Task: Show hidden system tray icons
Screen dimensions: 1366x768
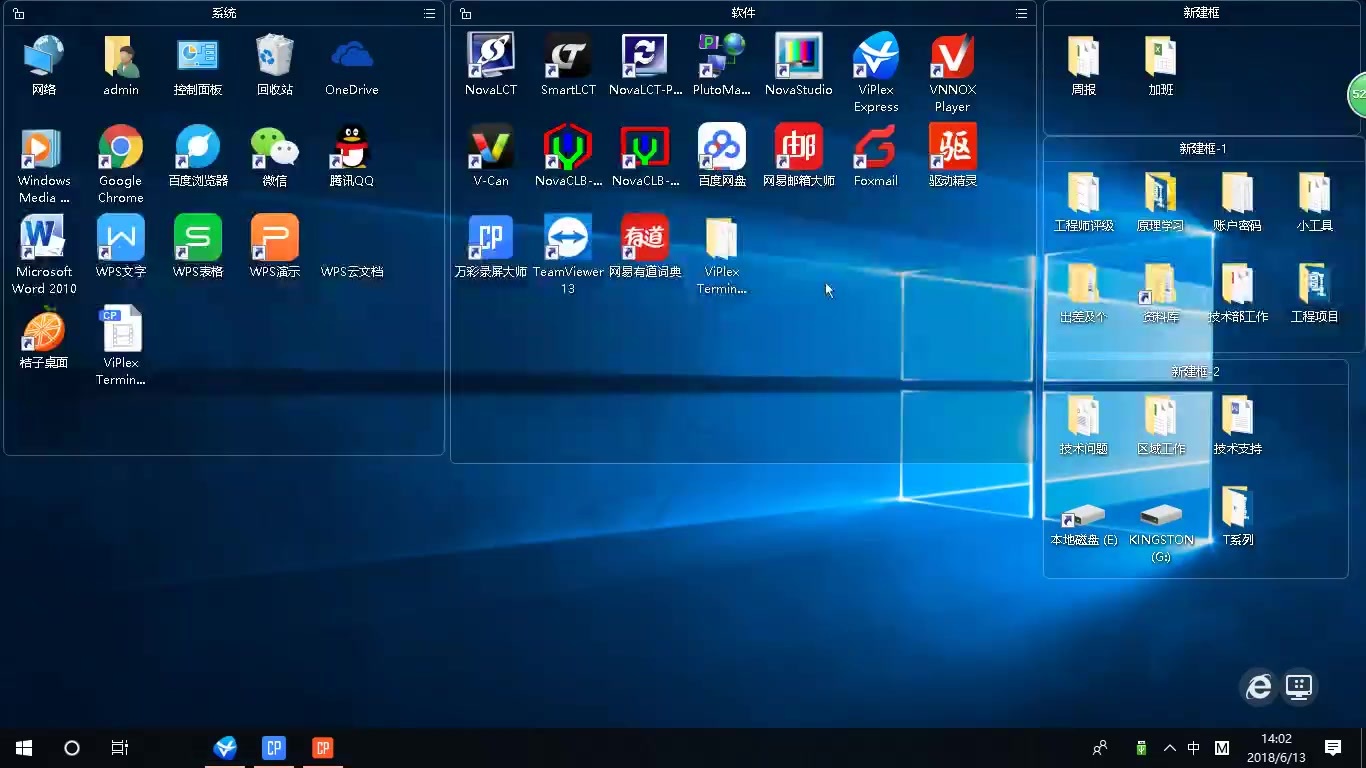Action: 1169,748
